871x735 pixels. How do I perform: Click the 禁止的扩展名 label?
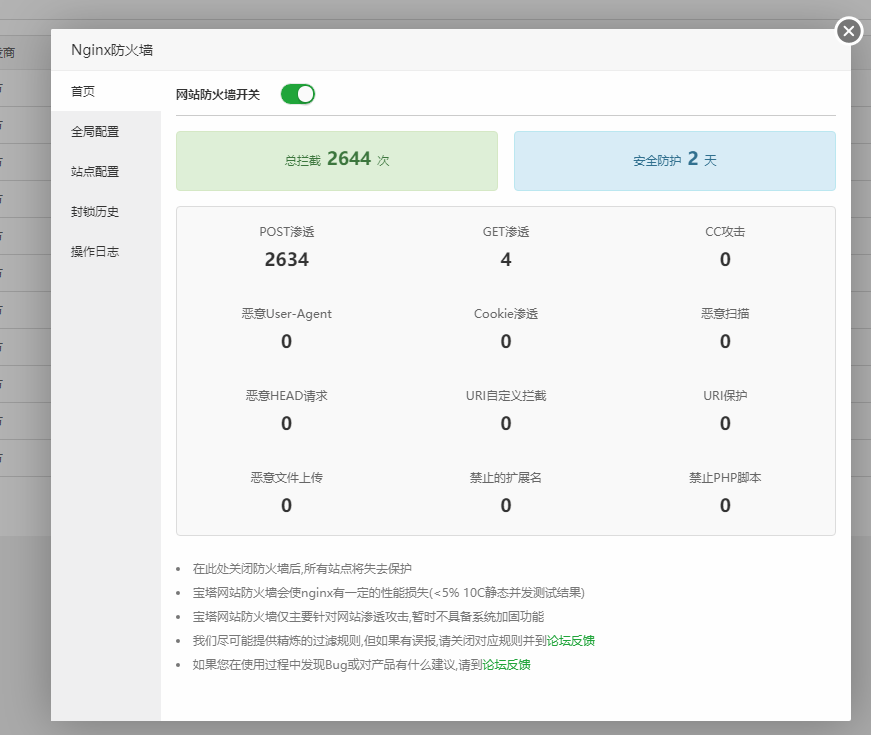(505, 478)
